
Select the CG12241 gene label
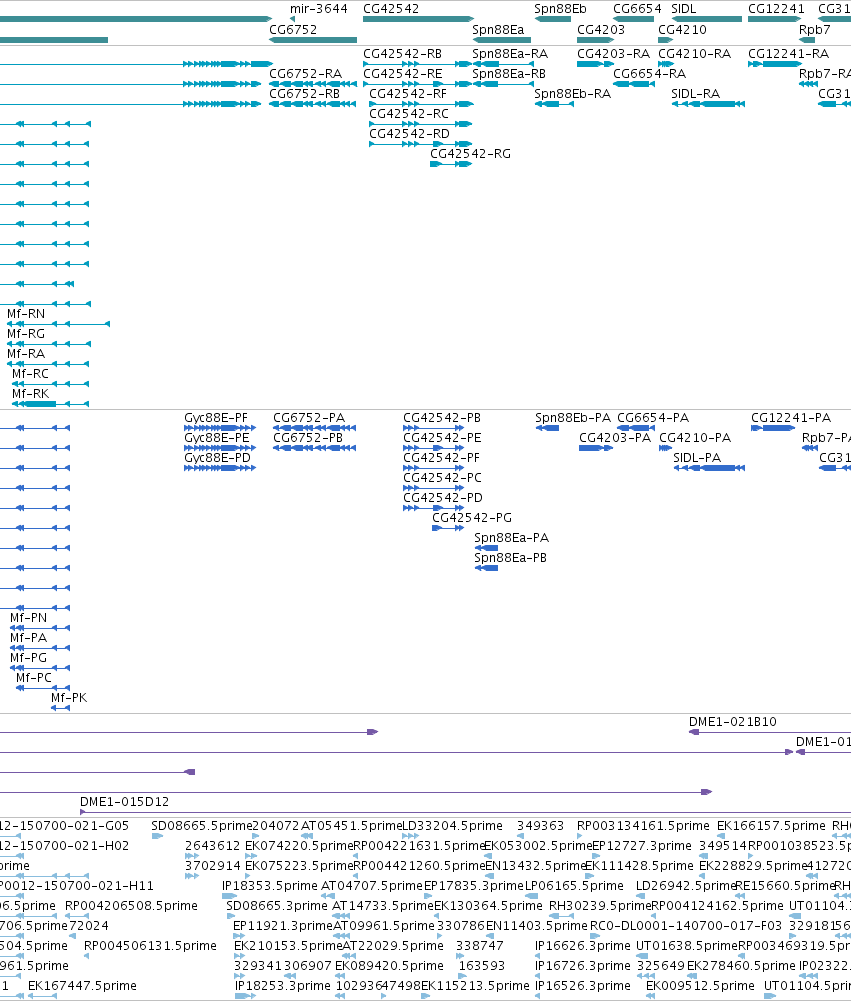coord(776,9)
